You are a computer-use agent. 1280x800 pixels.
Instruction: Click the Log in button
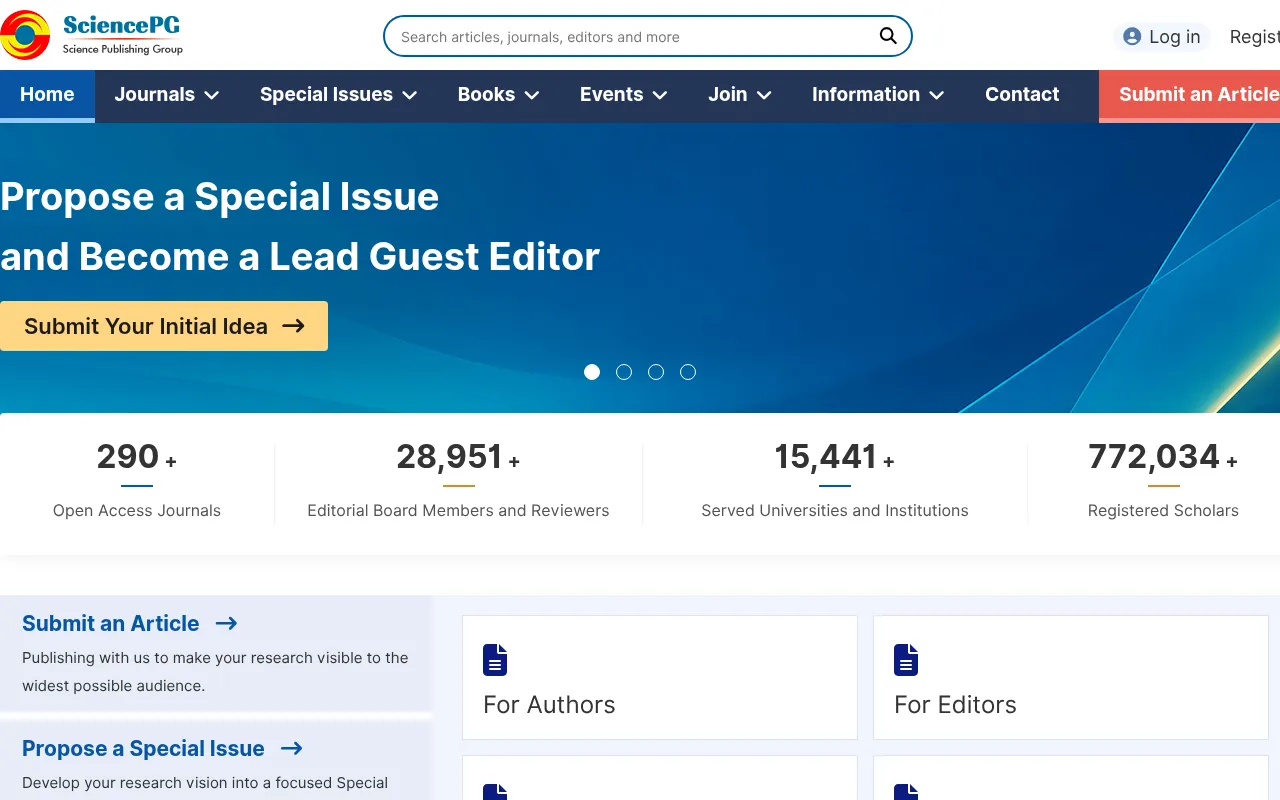pyautogui.click(x=1162, y=37)
